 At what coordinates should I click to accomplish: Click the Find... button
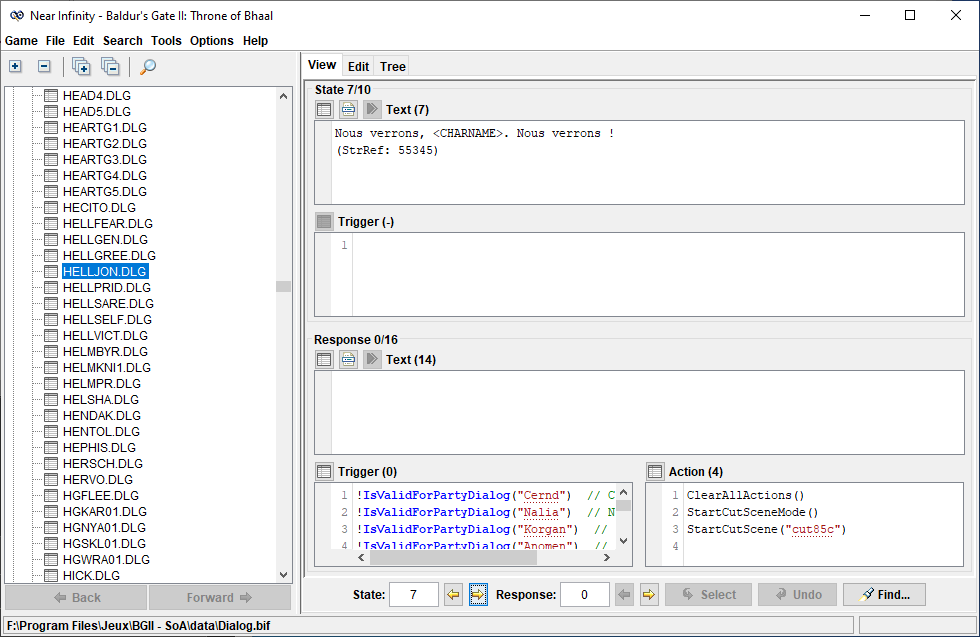point(884,594)
